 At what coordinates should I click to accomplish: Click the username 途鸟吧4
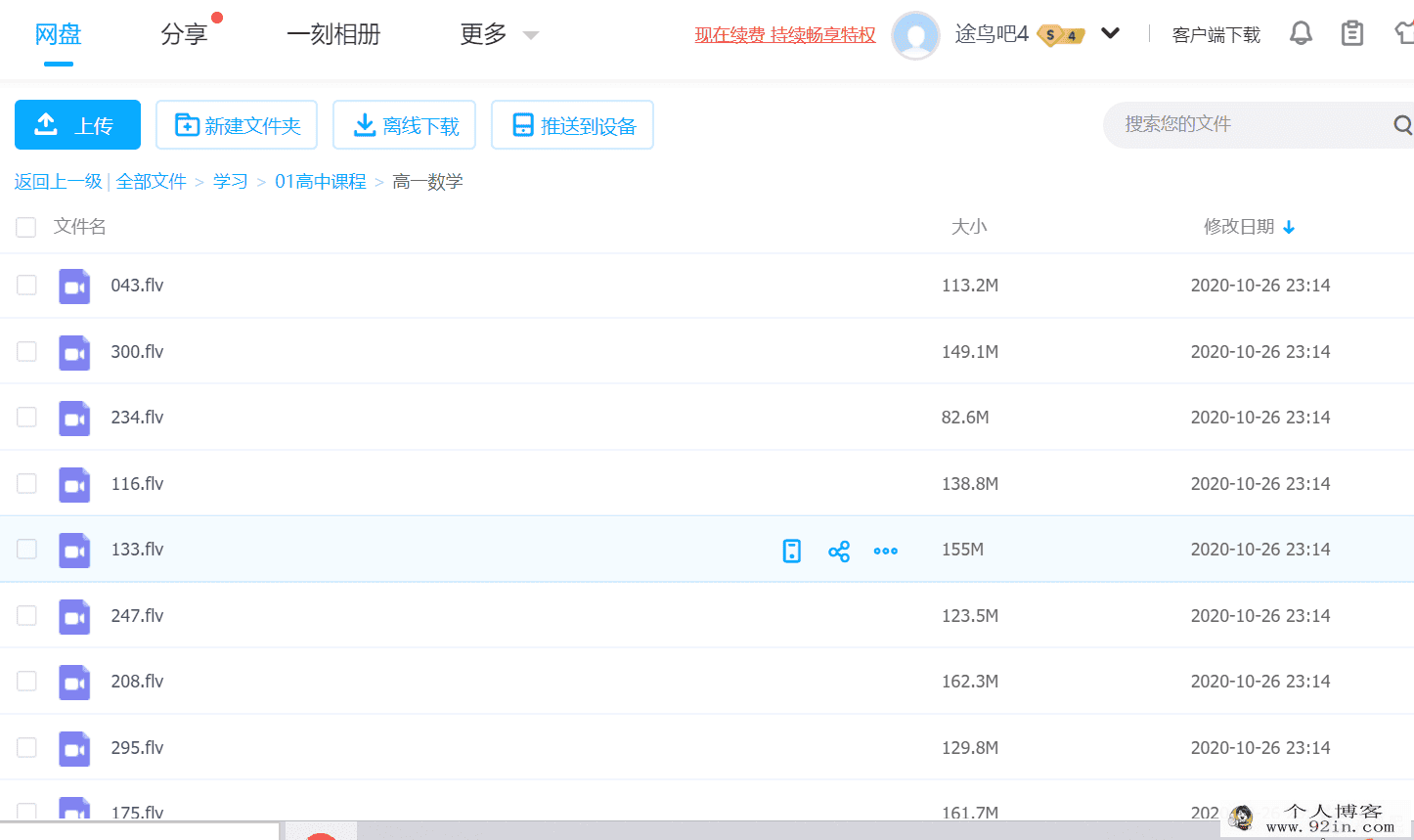[x=992, y=34]
